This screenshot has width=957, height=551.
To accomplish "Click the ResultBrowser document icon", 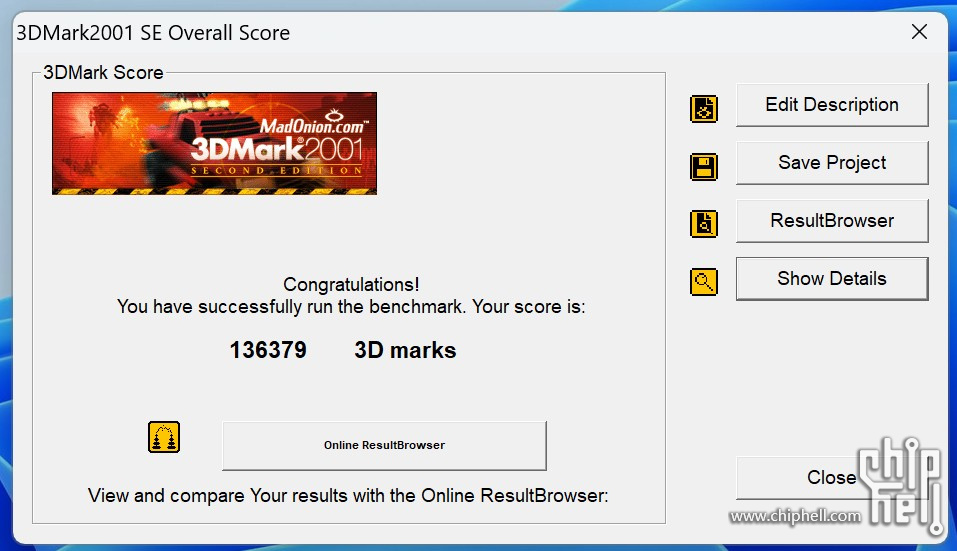I will [x=704, y=223].
